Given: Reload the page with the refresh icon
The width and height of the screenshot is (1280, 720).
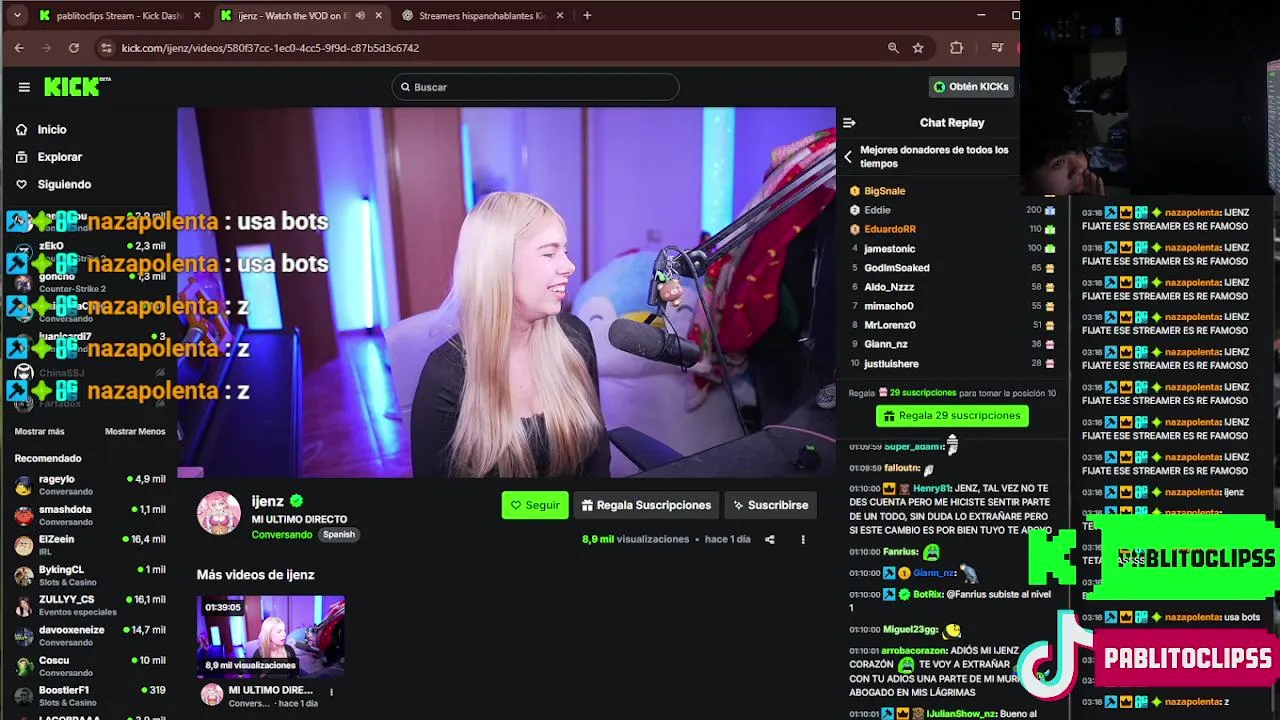Looking at the screenshot, I should pyautogui.click(x=73, y=47).
